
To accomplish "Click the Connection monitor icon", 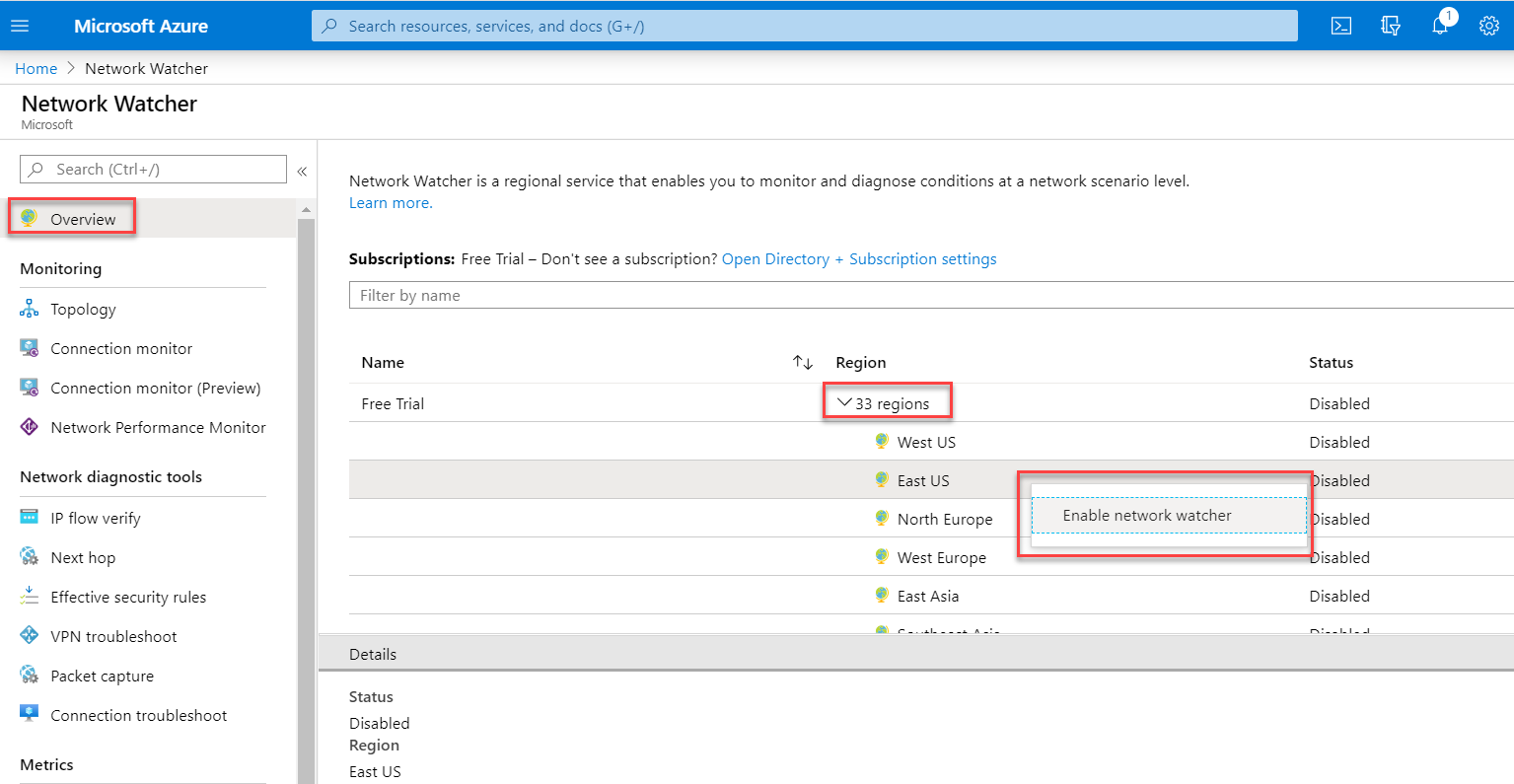I will point(30,348).
